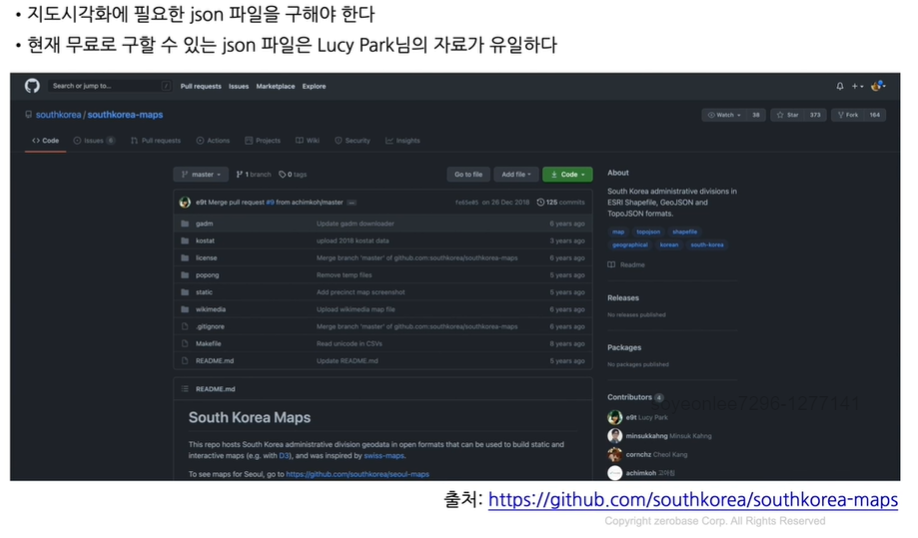
Task: Open the 'Read unicode in CSVs' commit message
Action: (x=350, y=344)
